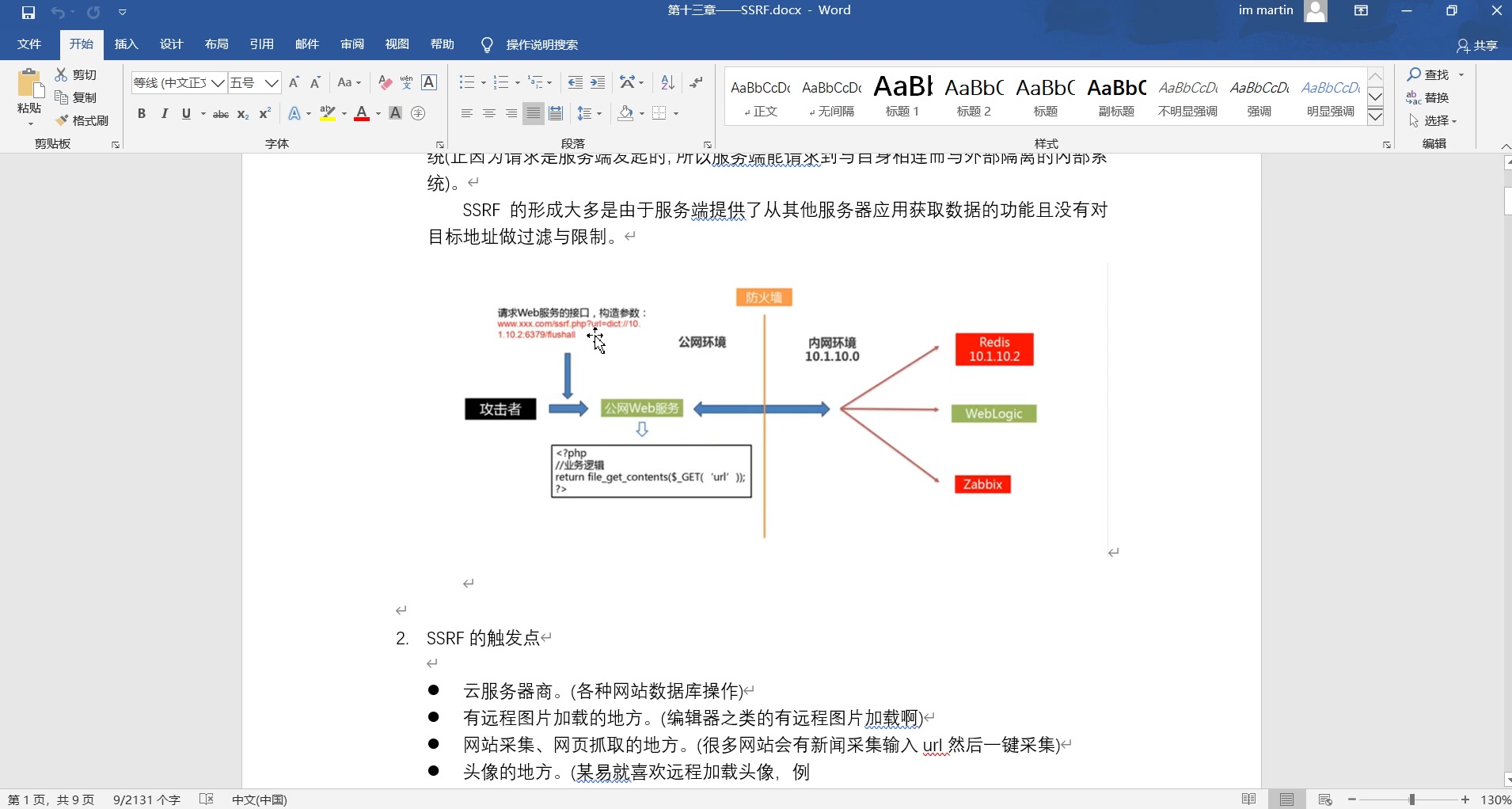Apply 无间隔 style
This screenshot has width=1512, height=809.
(832, 97)
